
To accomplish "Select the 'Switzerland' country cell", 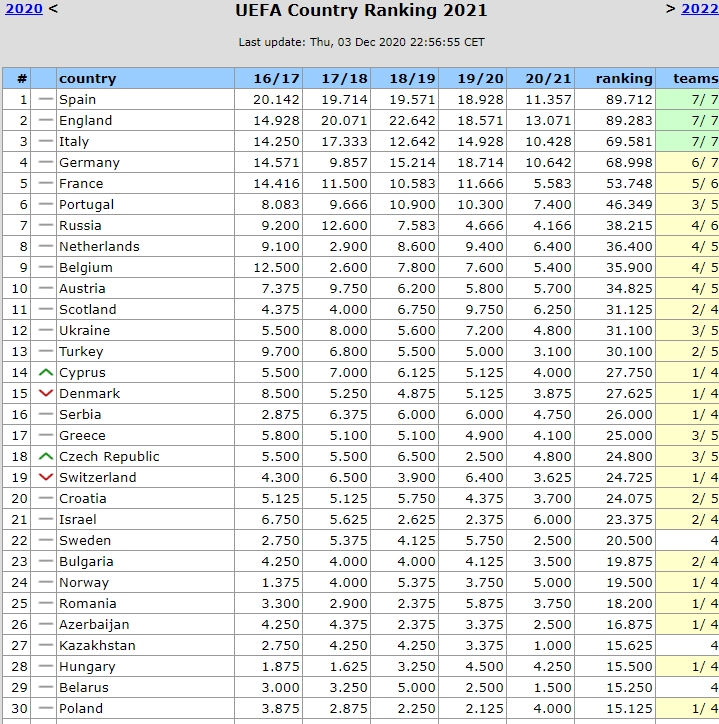I will 145,477.
